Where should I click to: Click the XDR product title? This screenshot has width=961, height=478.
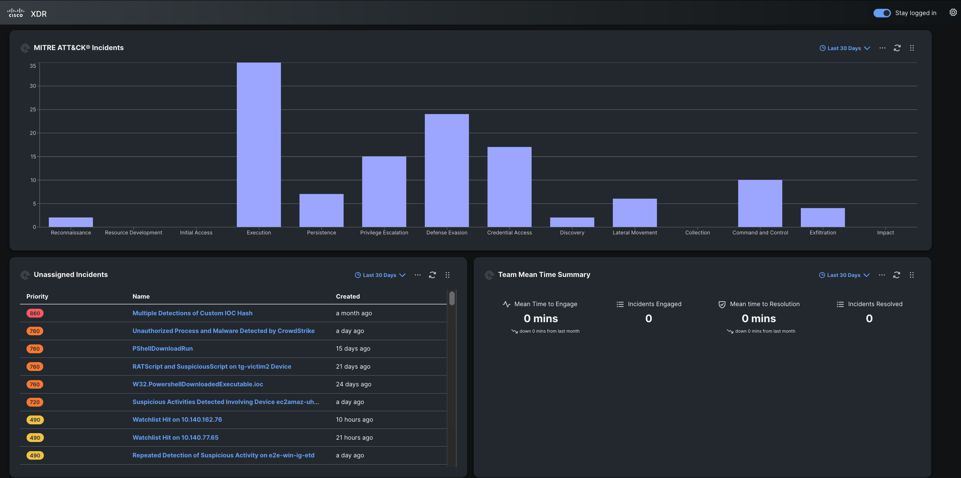click(x=39, y=13)
